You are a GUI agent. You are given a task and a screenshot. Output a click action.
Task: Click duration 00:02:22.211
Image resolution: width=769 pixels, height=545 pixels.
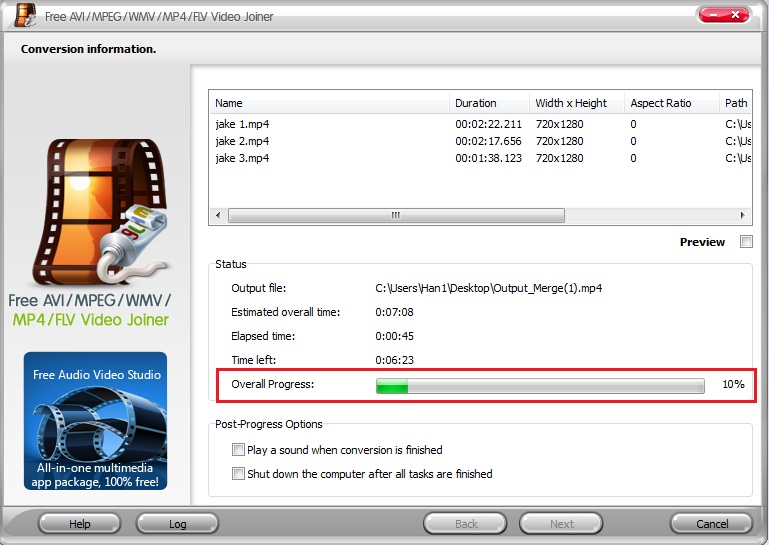pos(488,124)
